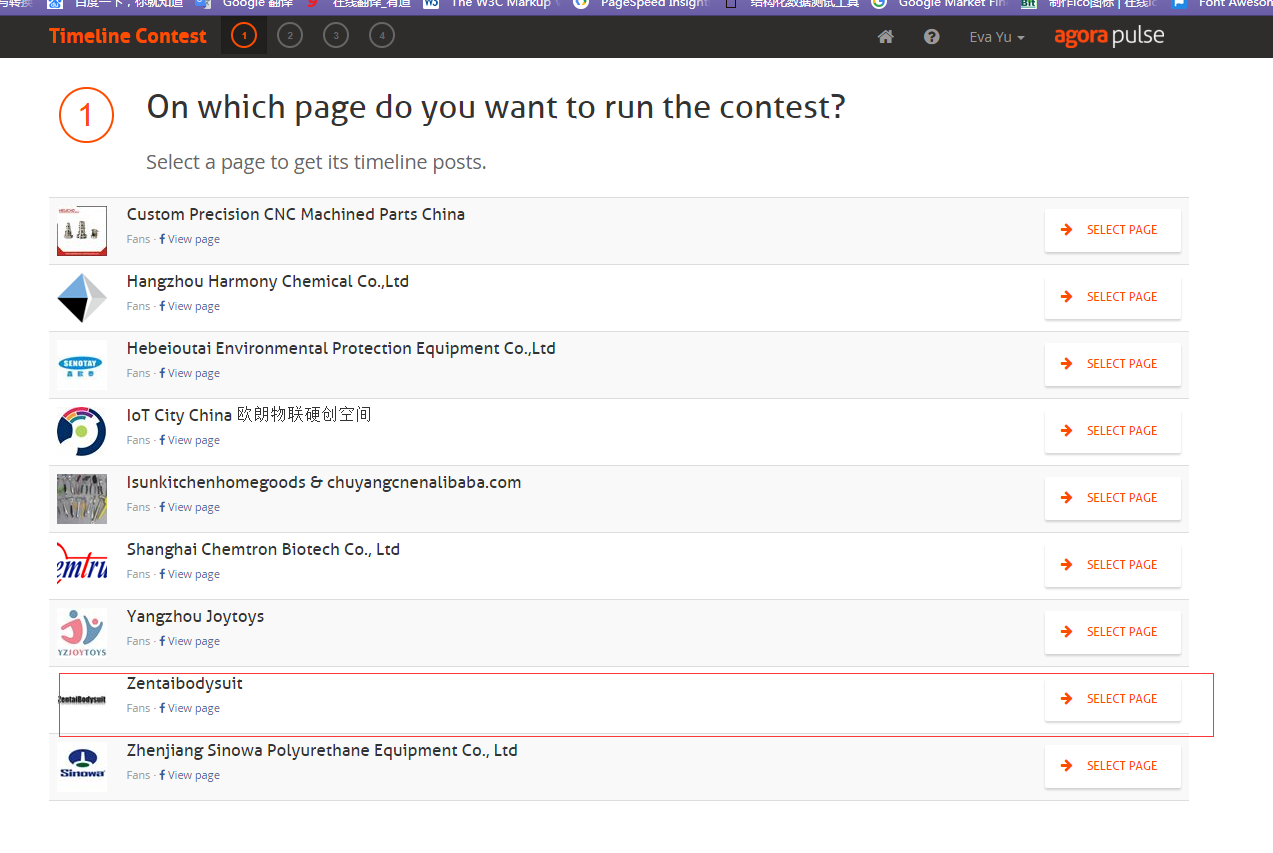
Task: Click the Custom Precision CNC page thumbnail
Action: pos(82,231)
